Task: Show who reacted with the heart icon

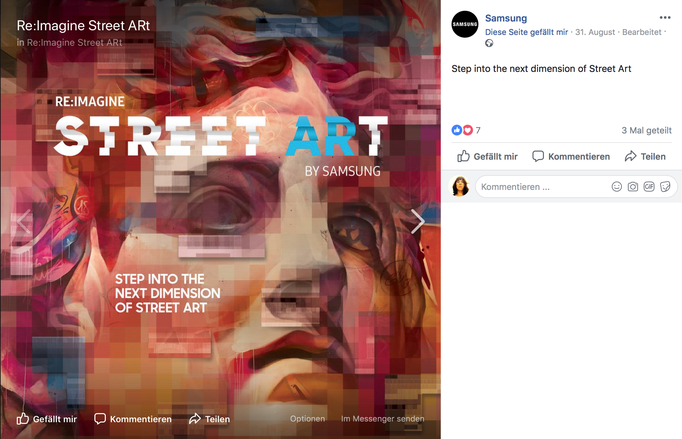Action: 468,130
